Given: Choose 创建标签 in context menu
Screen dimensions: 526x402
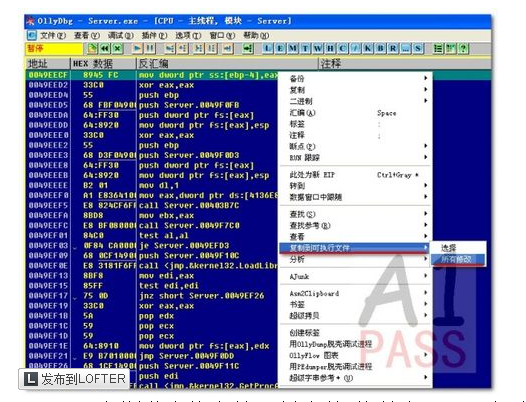Looking at the screenshot, I should tap(356, 333).
